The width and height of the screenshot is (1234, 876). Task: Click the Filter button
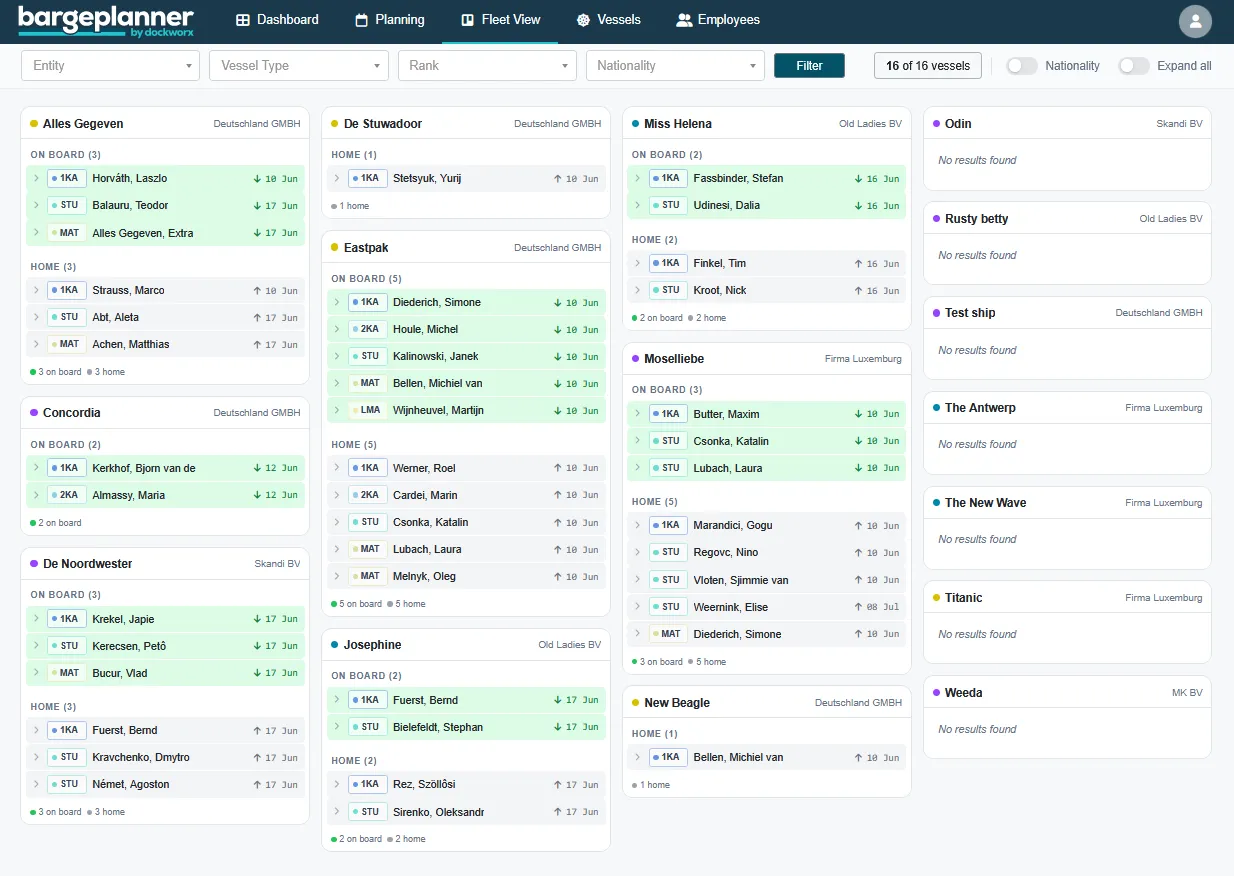coord(809,66)
